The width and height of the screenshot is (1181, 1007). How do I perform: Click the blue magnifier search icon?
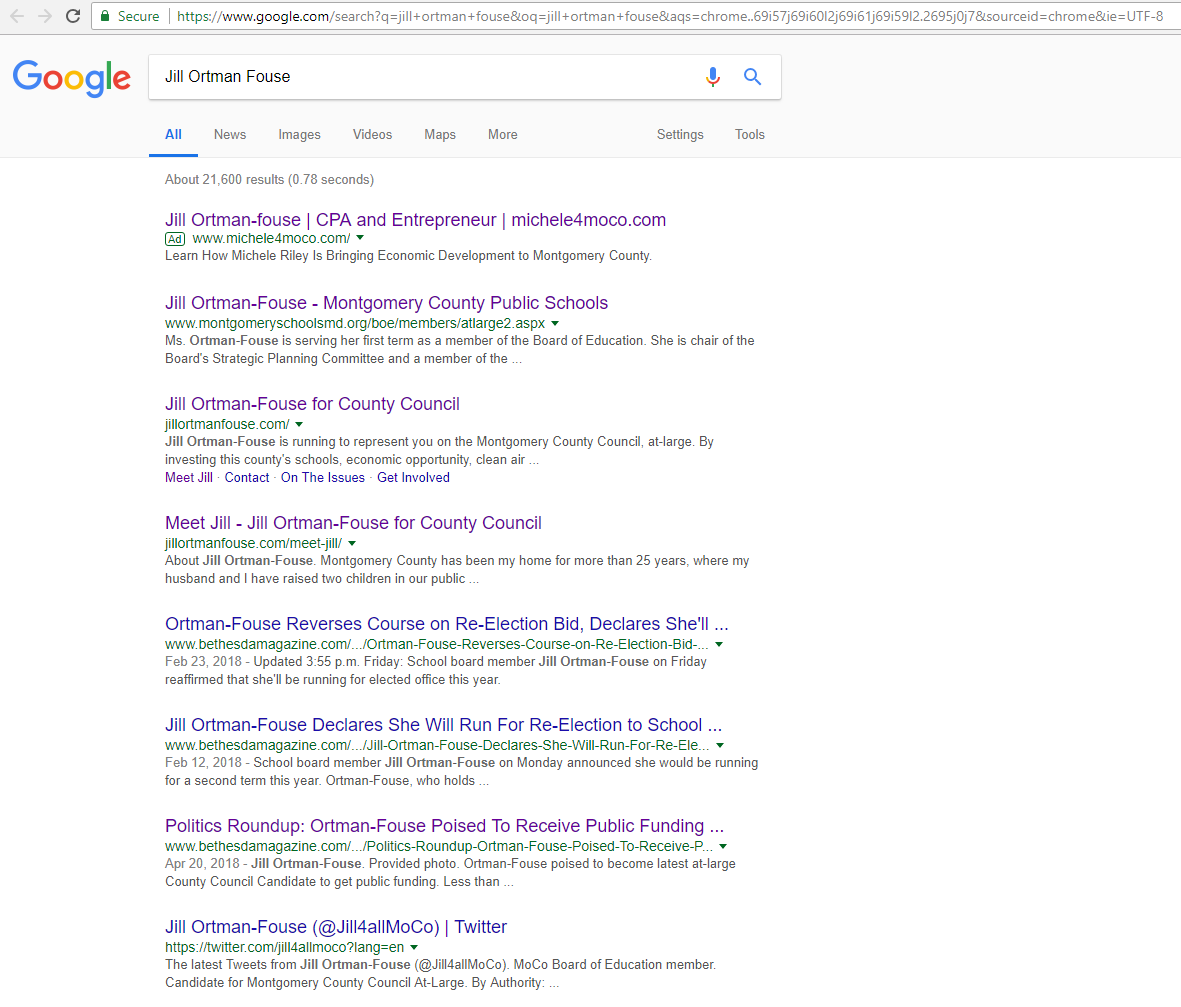(752, 76)
